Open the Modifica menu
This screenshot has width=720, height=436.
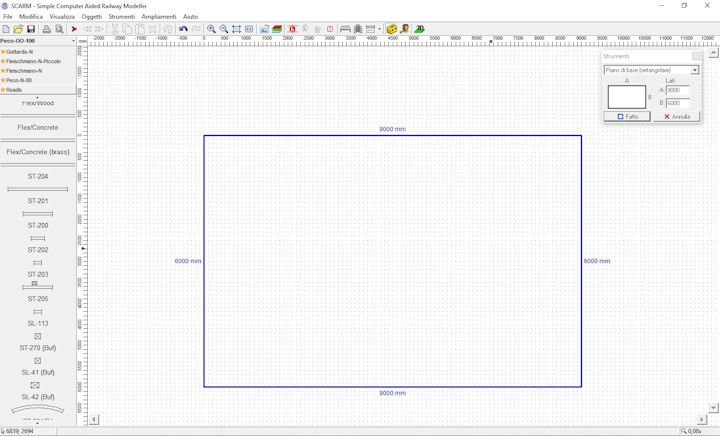(30, 17)
